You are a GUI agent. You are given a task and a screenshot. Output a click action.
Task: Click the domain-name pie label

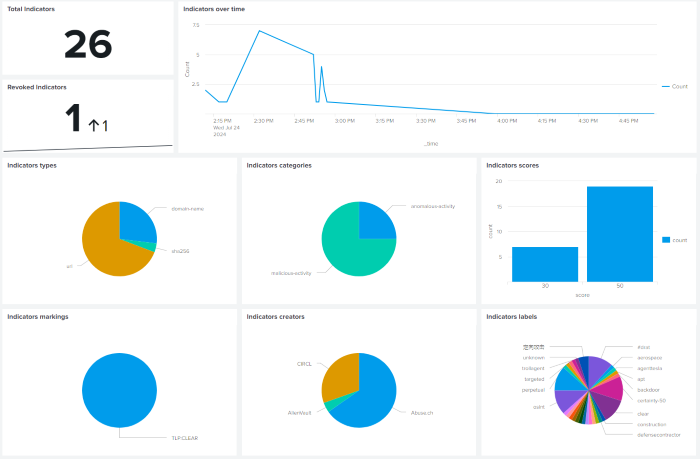tap(188, 209)
